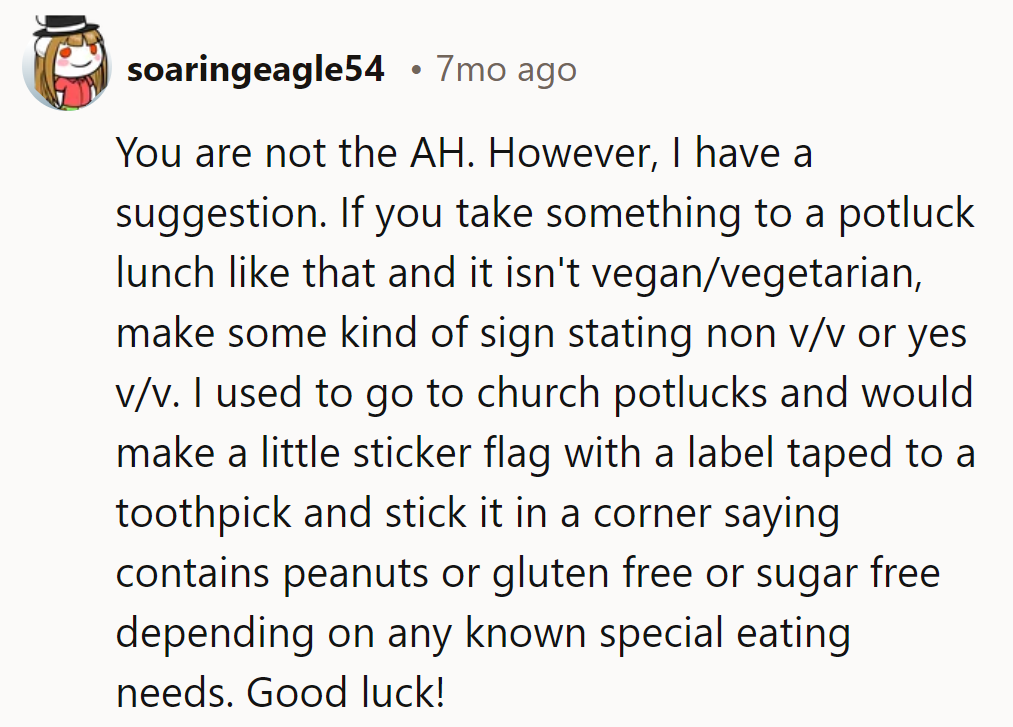Click the phrase "sugar free"
This screenshot has width=1013, height=727.
point(850,573)
